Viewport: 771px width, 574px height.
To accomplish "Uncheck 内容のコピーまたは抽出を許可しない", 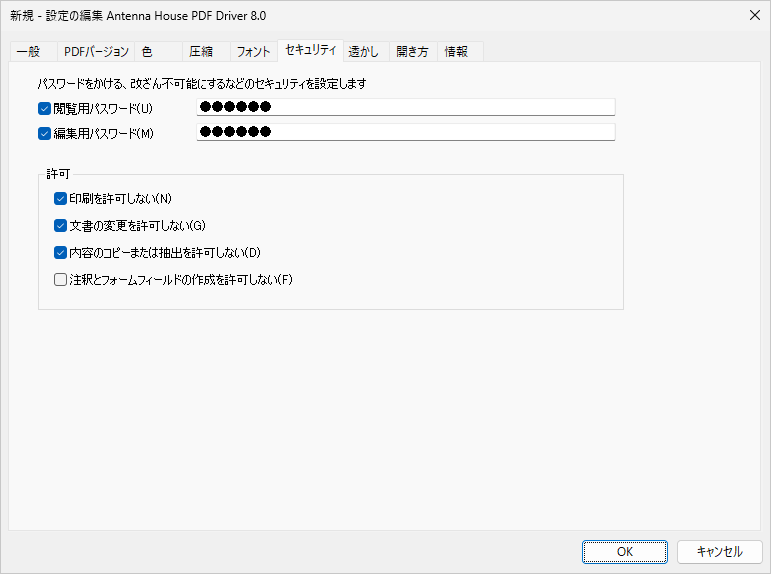I will point(60,252).
